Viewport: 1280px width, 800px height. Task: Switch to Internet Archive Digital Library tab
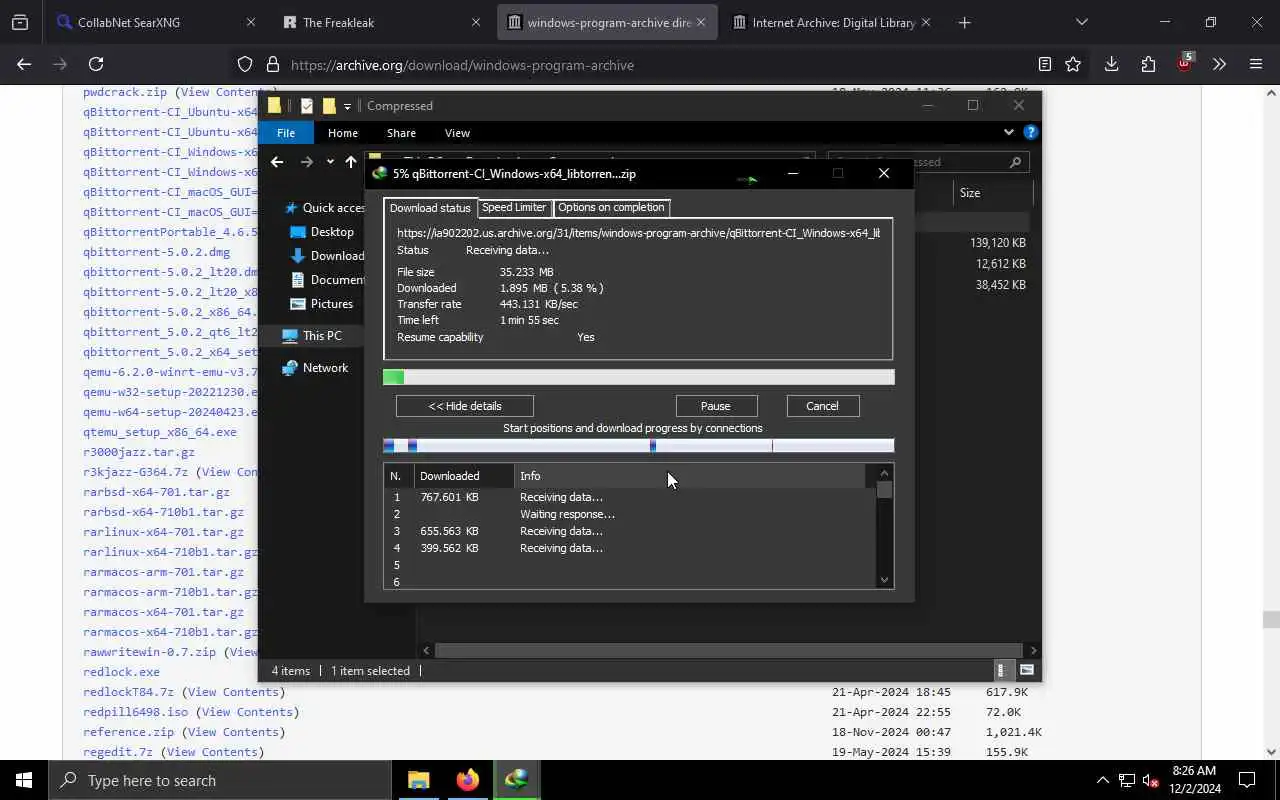point(832,22)
